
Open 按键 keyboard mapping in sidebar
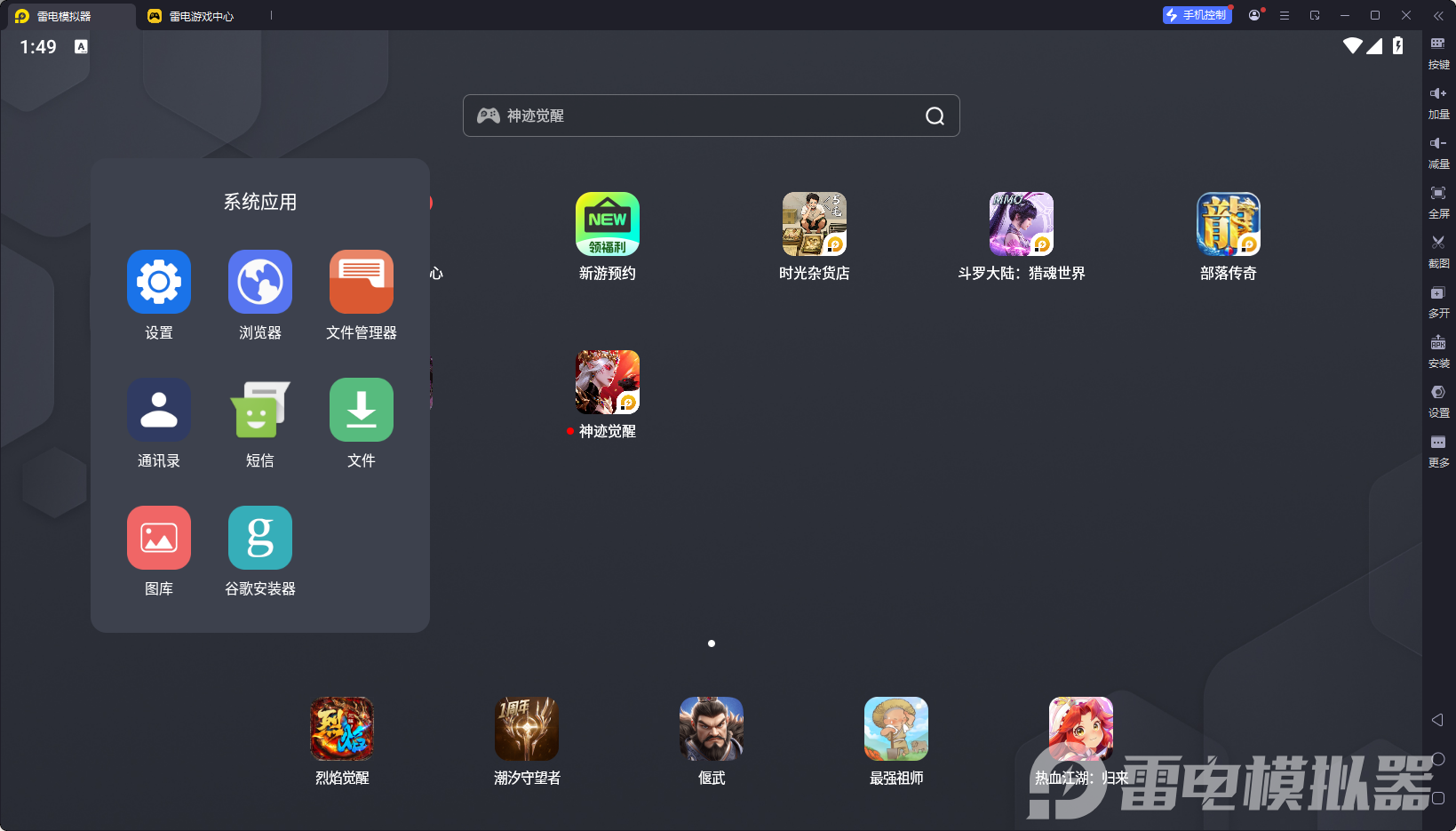(1438, 53)
